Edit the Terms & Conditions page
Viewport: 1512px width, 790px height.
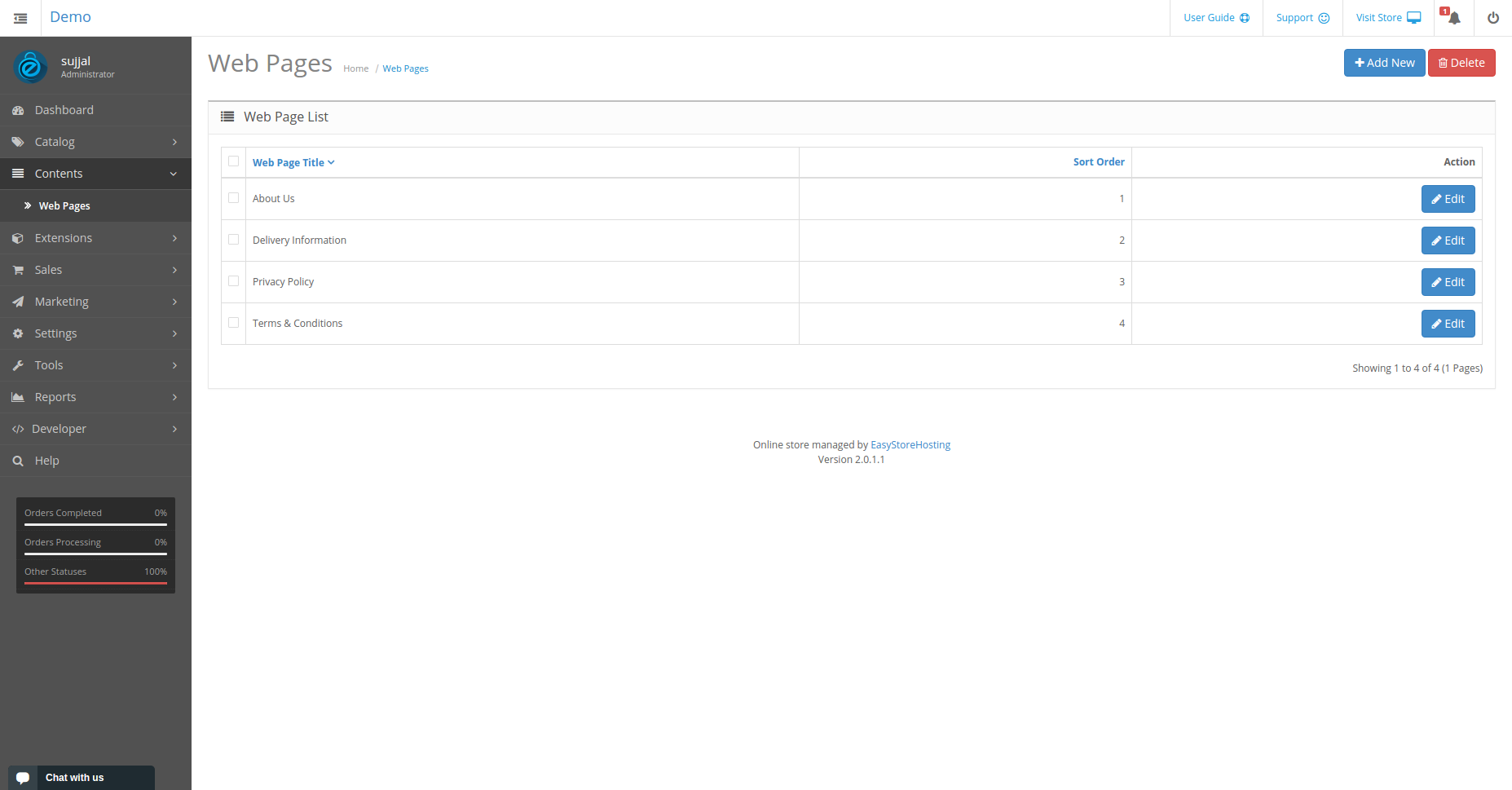[1448, 324]
